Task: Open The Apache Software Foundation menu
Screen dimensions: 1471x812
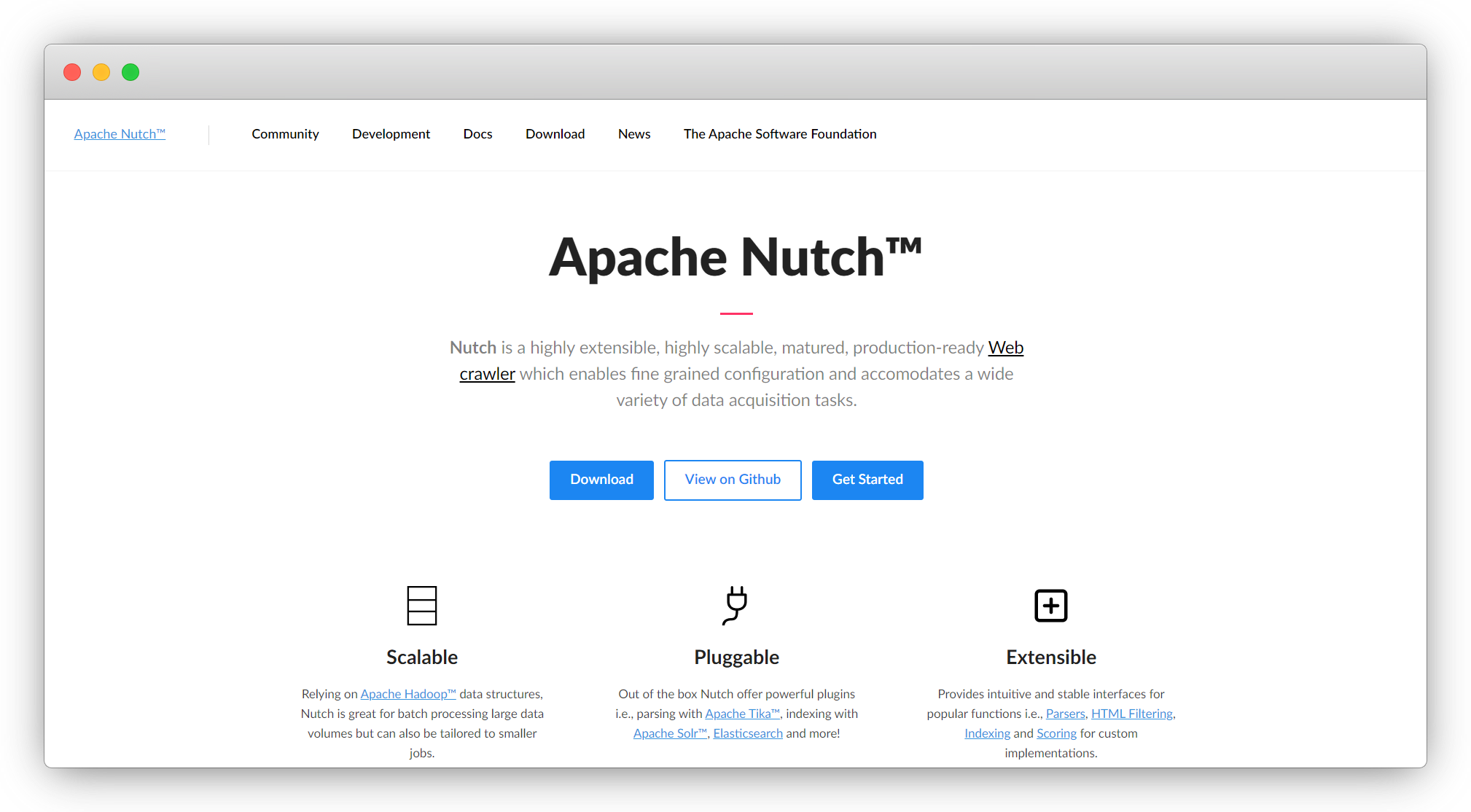Action: coord(780,134)
